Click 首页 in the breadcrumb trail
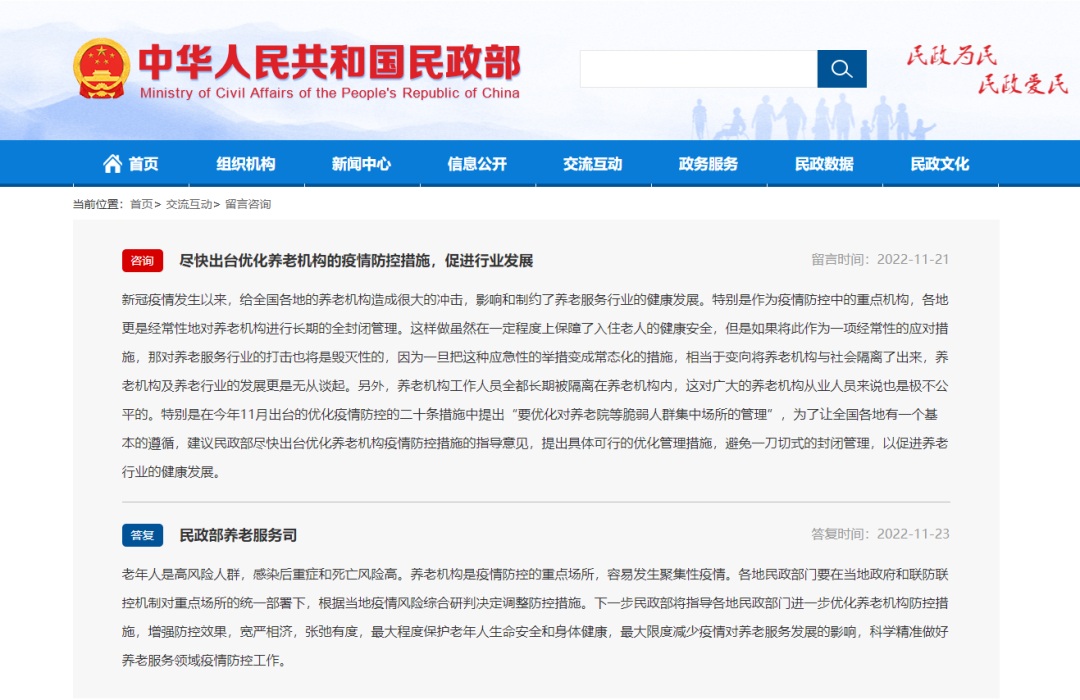 click(141, 204)
